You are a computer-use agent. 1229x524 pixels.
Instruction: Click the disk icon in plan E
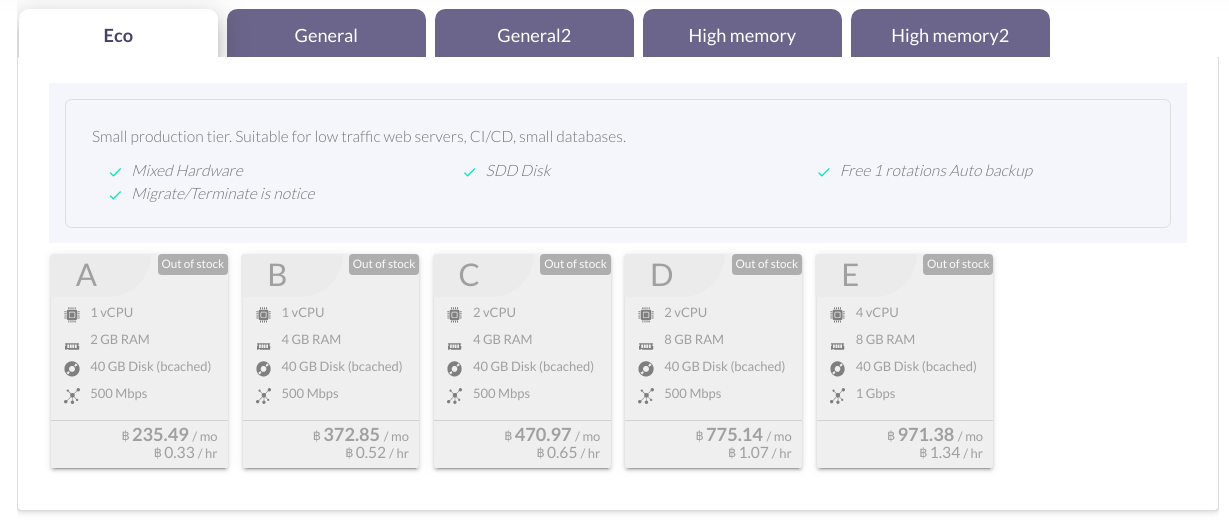tap(838, 368)
